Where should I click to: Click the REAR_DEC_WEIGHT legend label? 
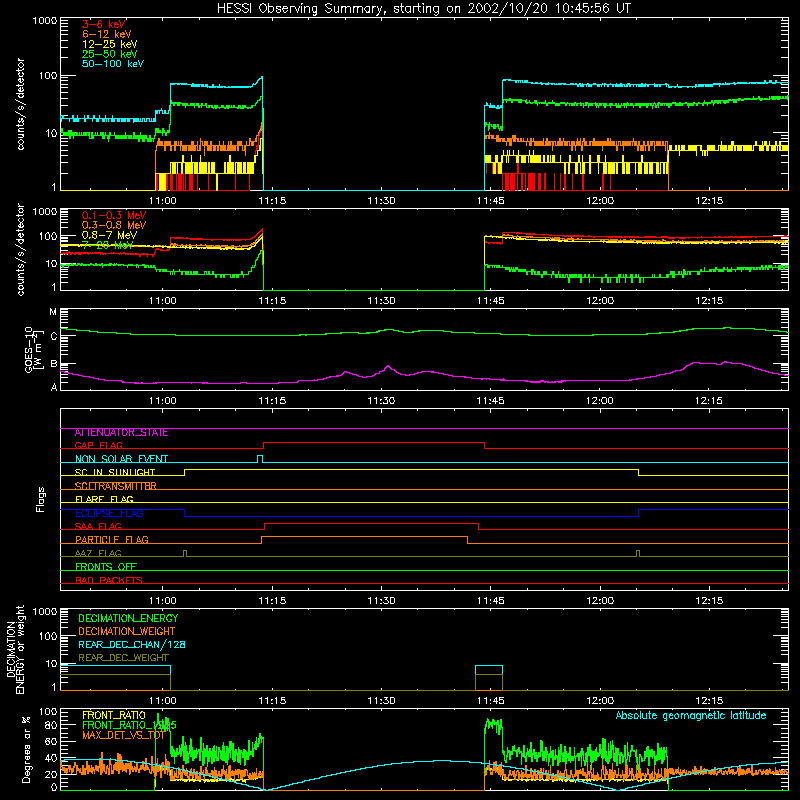click(x=123, y=658)
